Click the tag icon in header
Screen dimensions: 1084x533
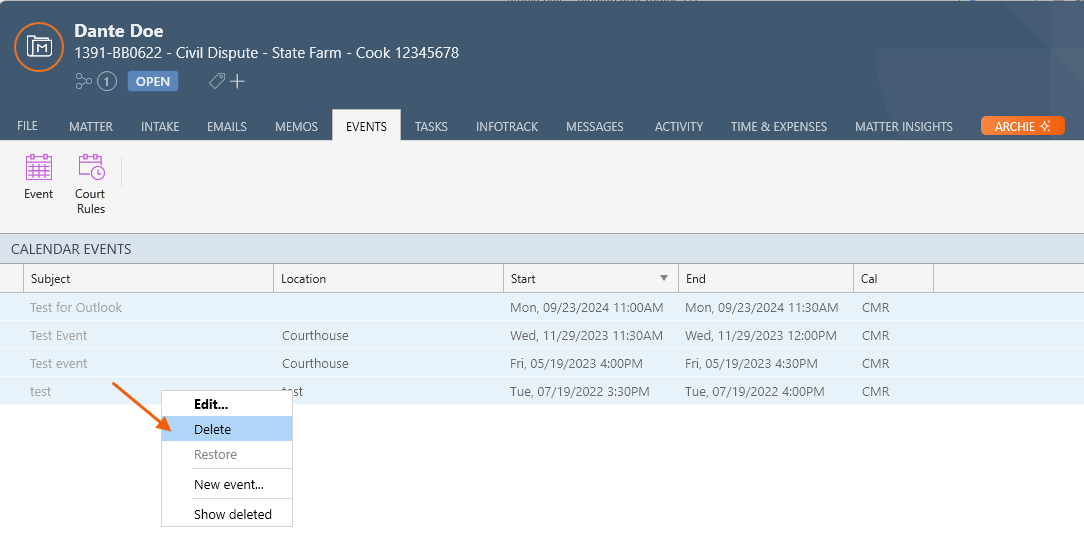point(216,82)
